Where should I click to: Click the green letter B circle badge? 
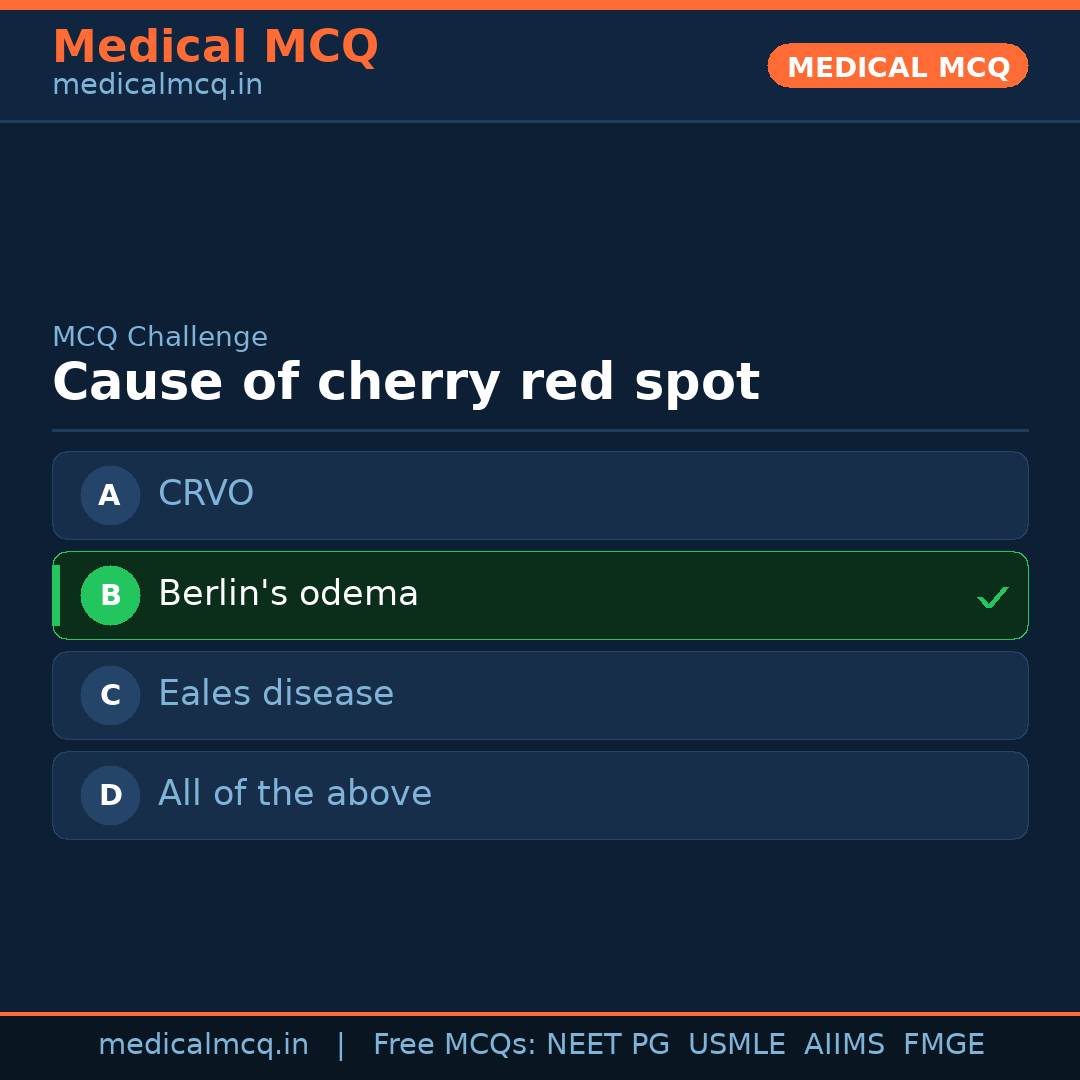110,595
